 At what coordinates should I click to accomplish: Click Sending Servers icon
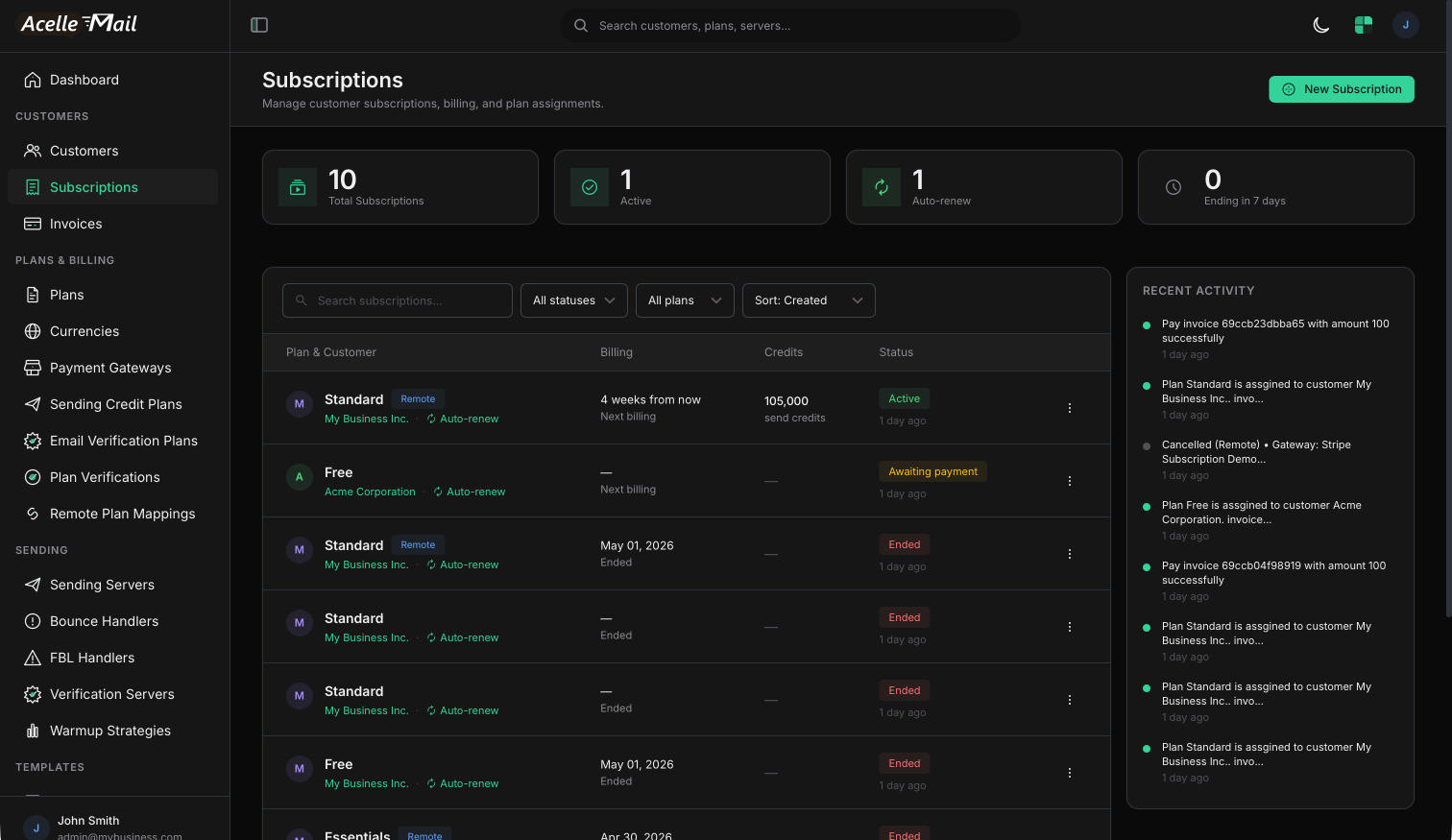(x=33, y=585)
